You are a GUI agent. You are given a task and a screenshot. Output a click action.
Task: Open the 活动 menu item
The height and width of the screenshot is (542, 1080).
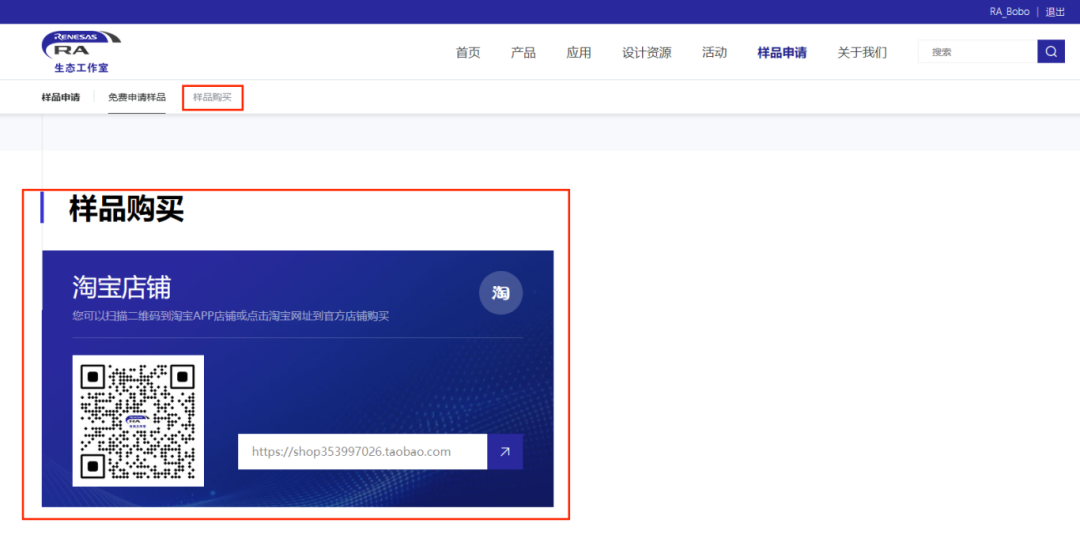(x=714, y=52)
